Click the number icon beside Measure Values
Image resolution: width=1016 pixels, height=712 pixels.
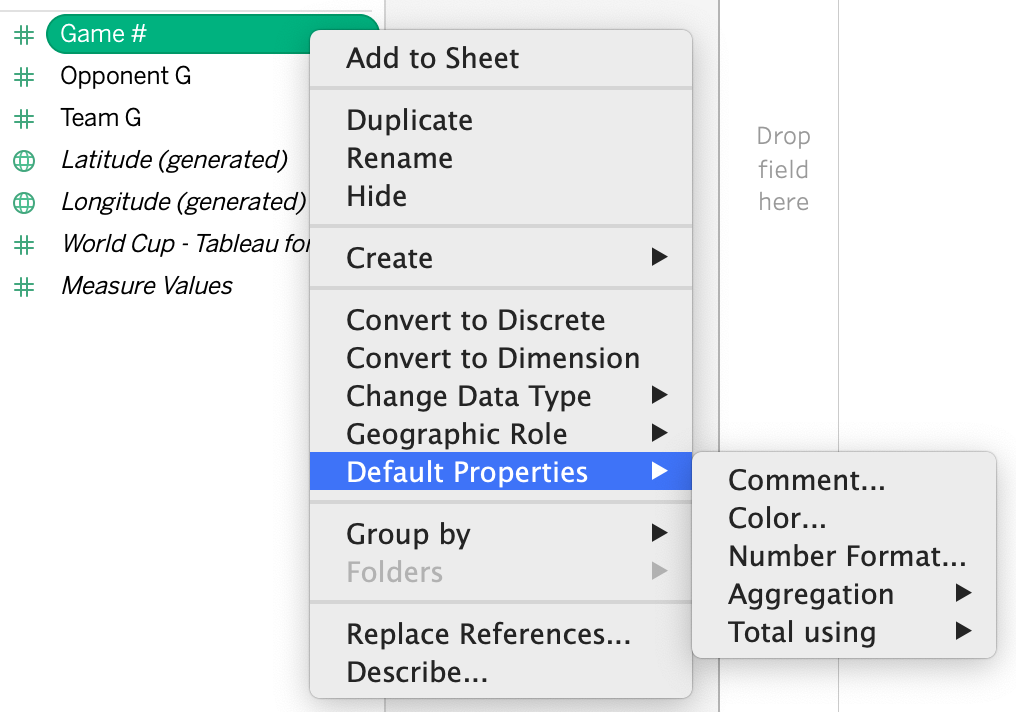[x=24, y=286]
